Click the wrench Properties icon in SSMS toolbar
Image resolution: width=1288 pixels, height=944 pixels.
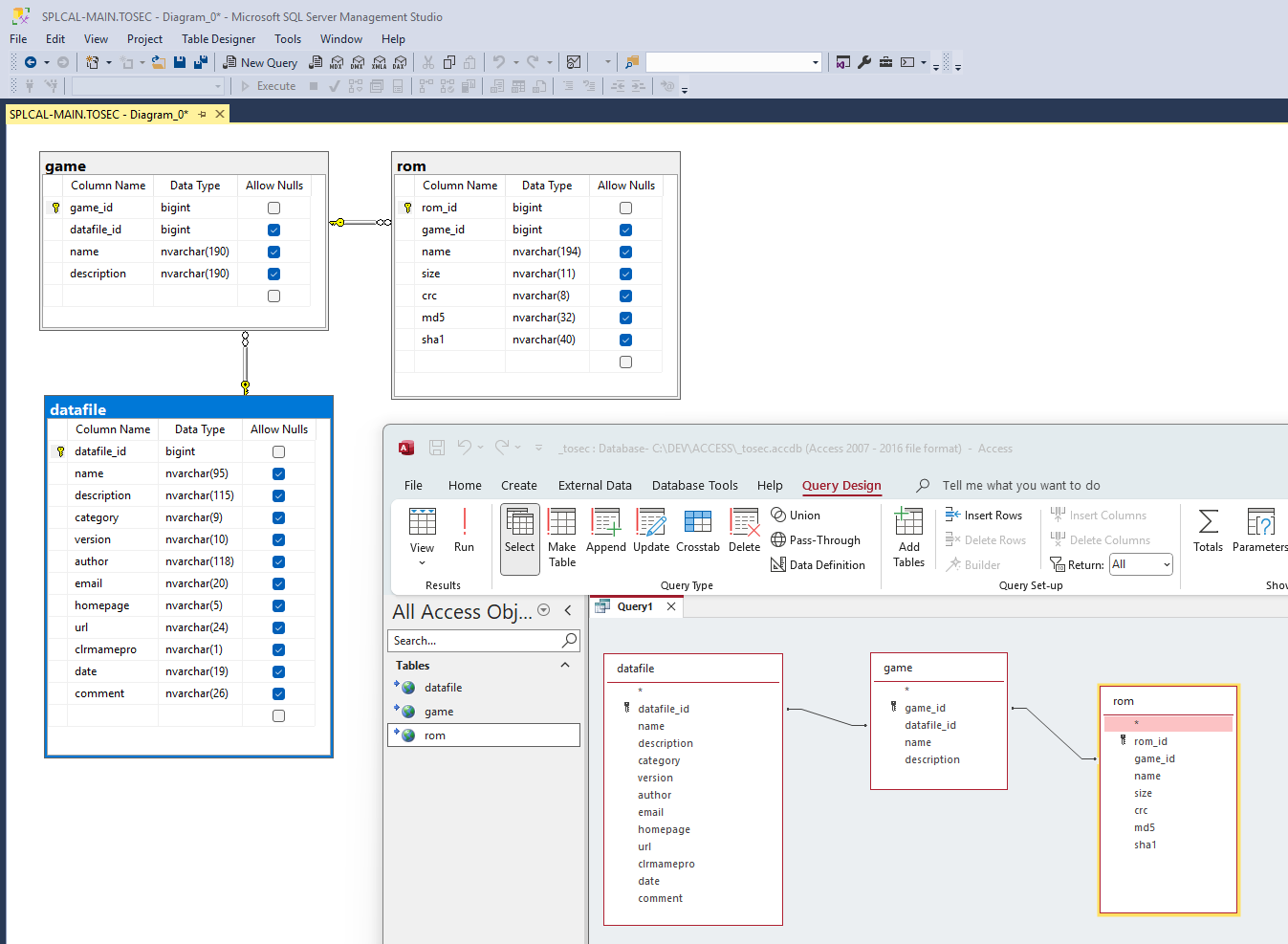click(864, 62)
